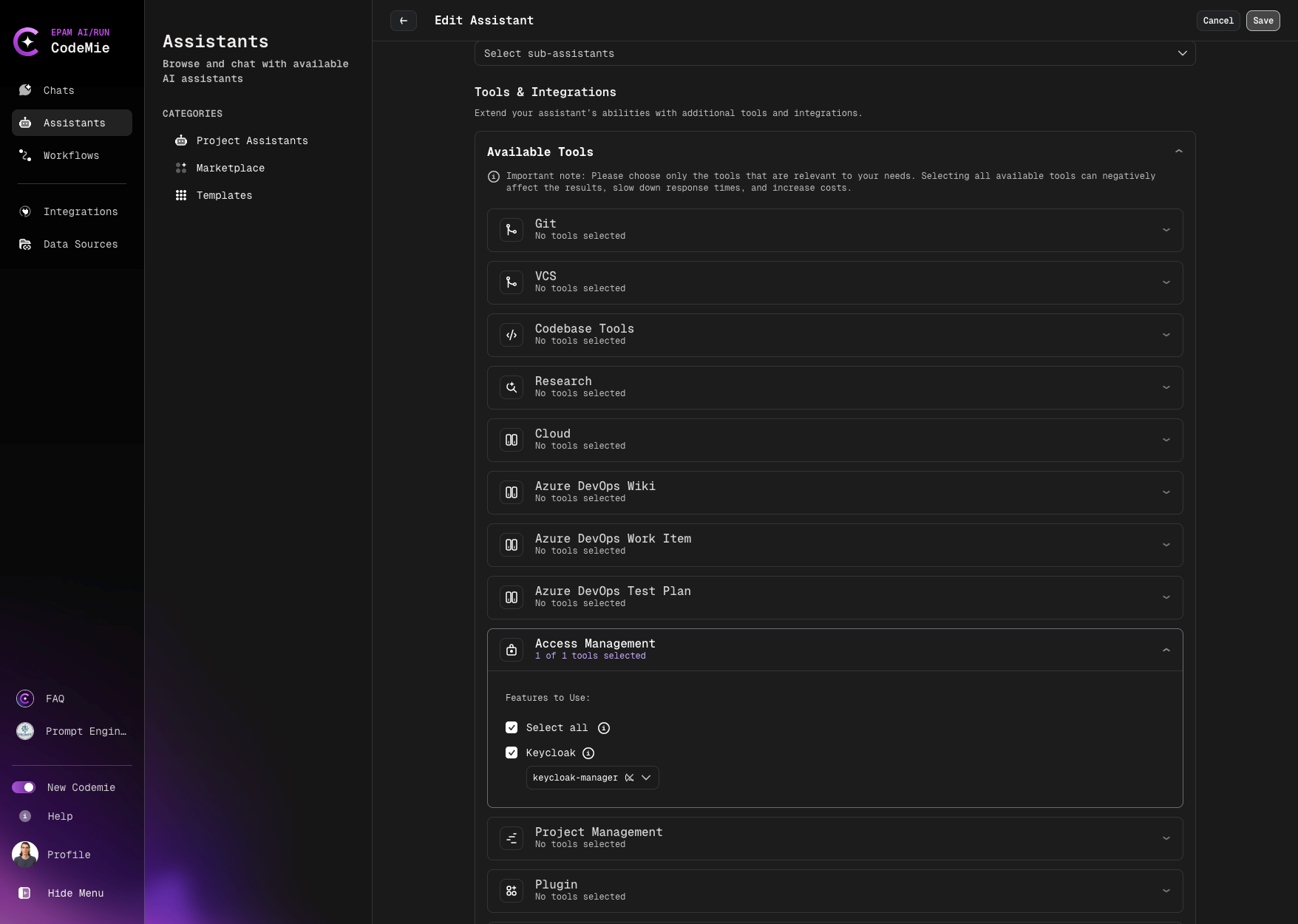
Task: Click the Access Management lock icon
Action: click(511, 650)
